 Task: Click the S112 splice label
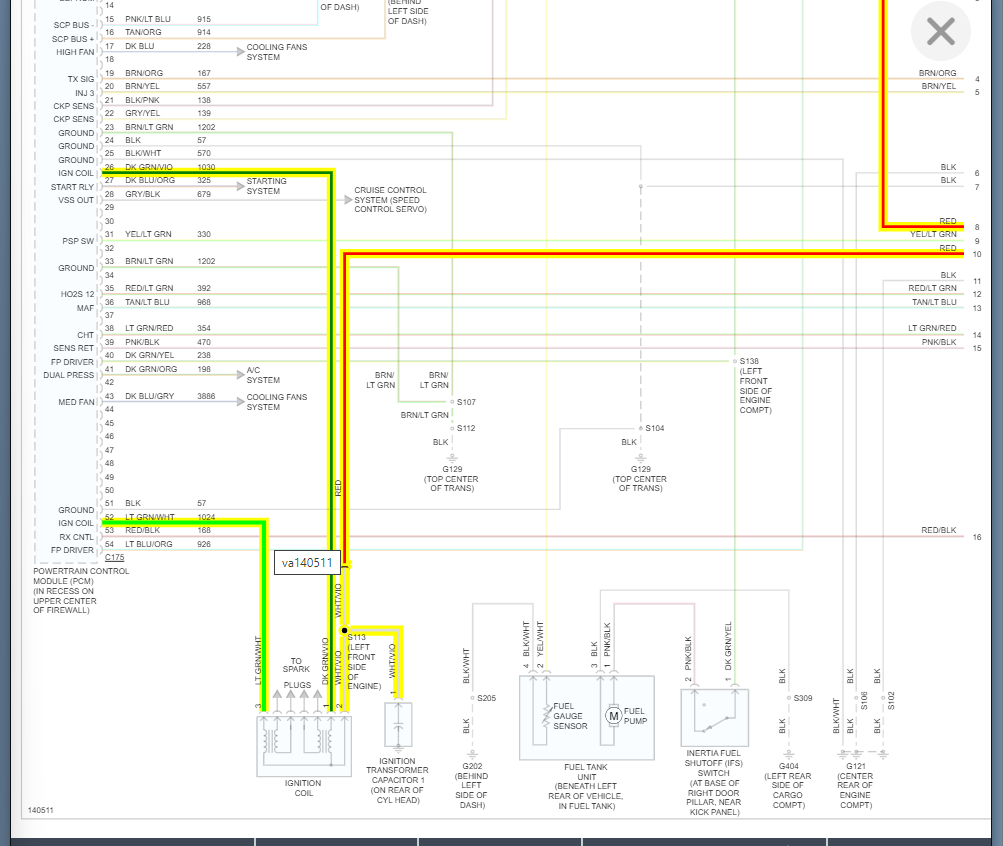[466, 428]
